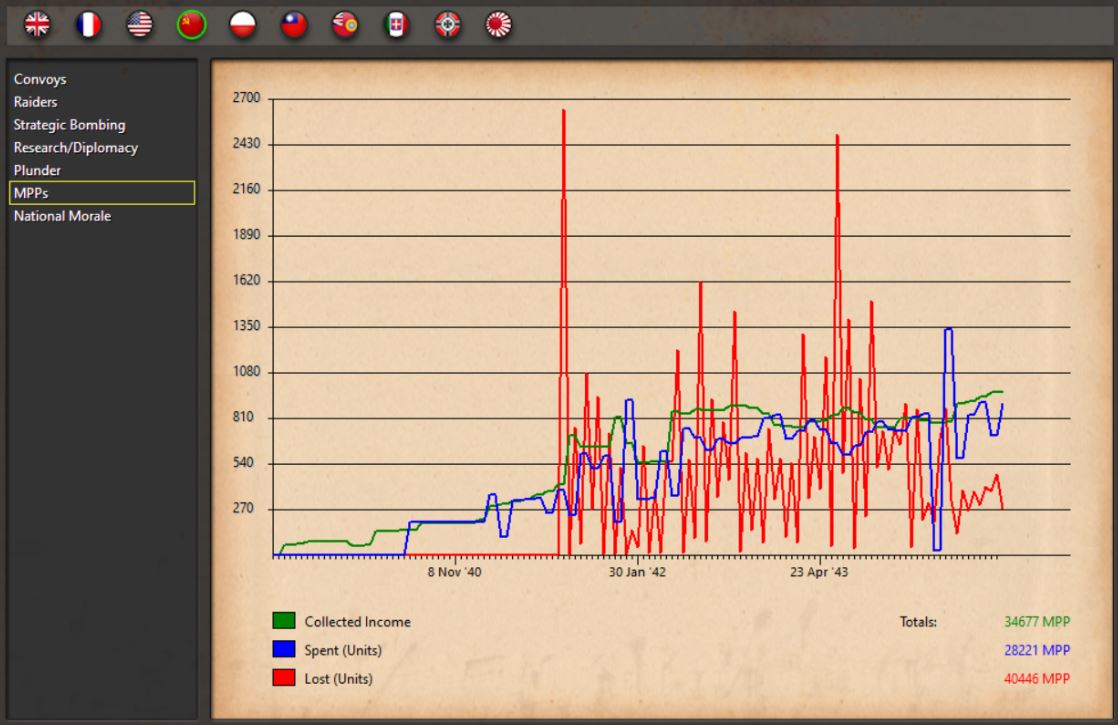Select the Poland flag icon
Image resolution: width=1118 pixels, height=725 pixels.
pos(242,24)
